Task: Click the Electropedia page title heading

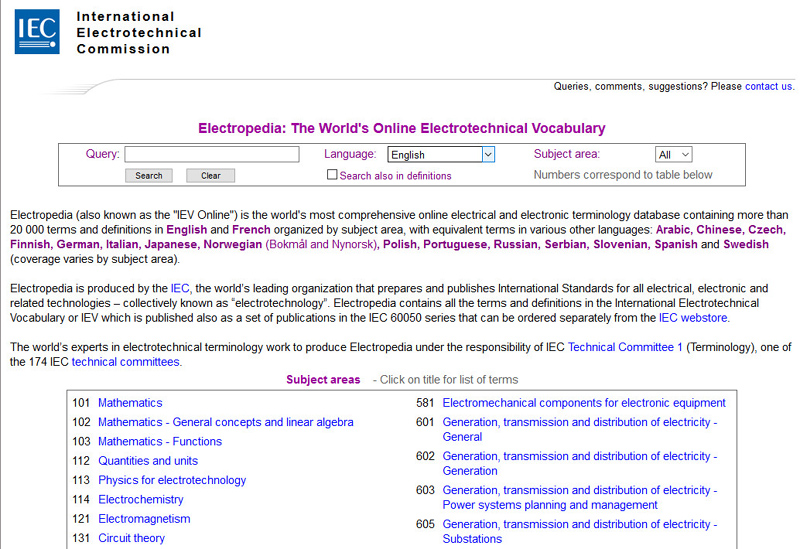Action: pyautogui.click(x=402, y=128)
